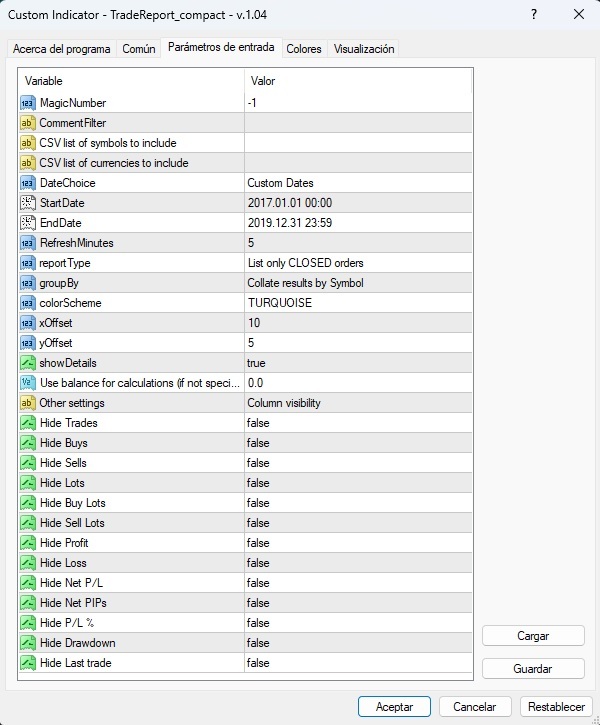The height and width of the screenshot is (725, 600).
Task: Click the icon next to CSV list of currencies
Action: pyautogui.click(x=28, y=163)
